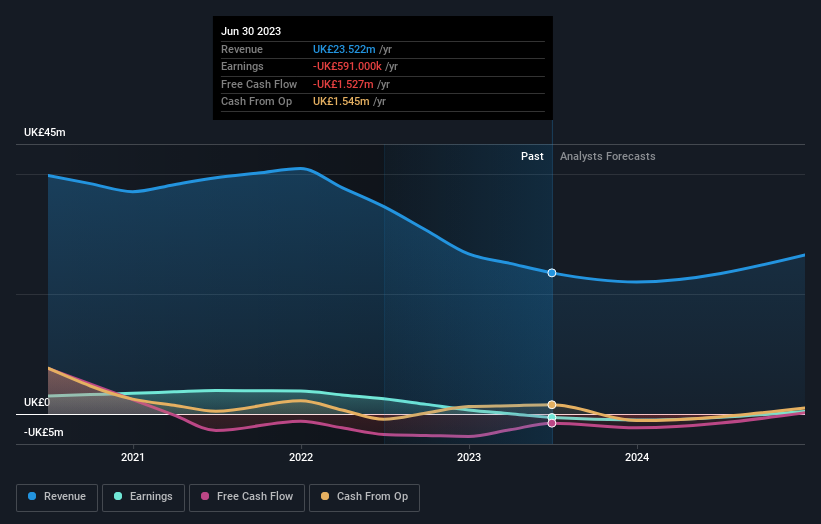This screenshot has width=821, height=524.
Task: Click the Earnings row label in tooltip
Action: click(242, 66)
